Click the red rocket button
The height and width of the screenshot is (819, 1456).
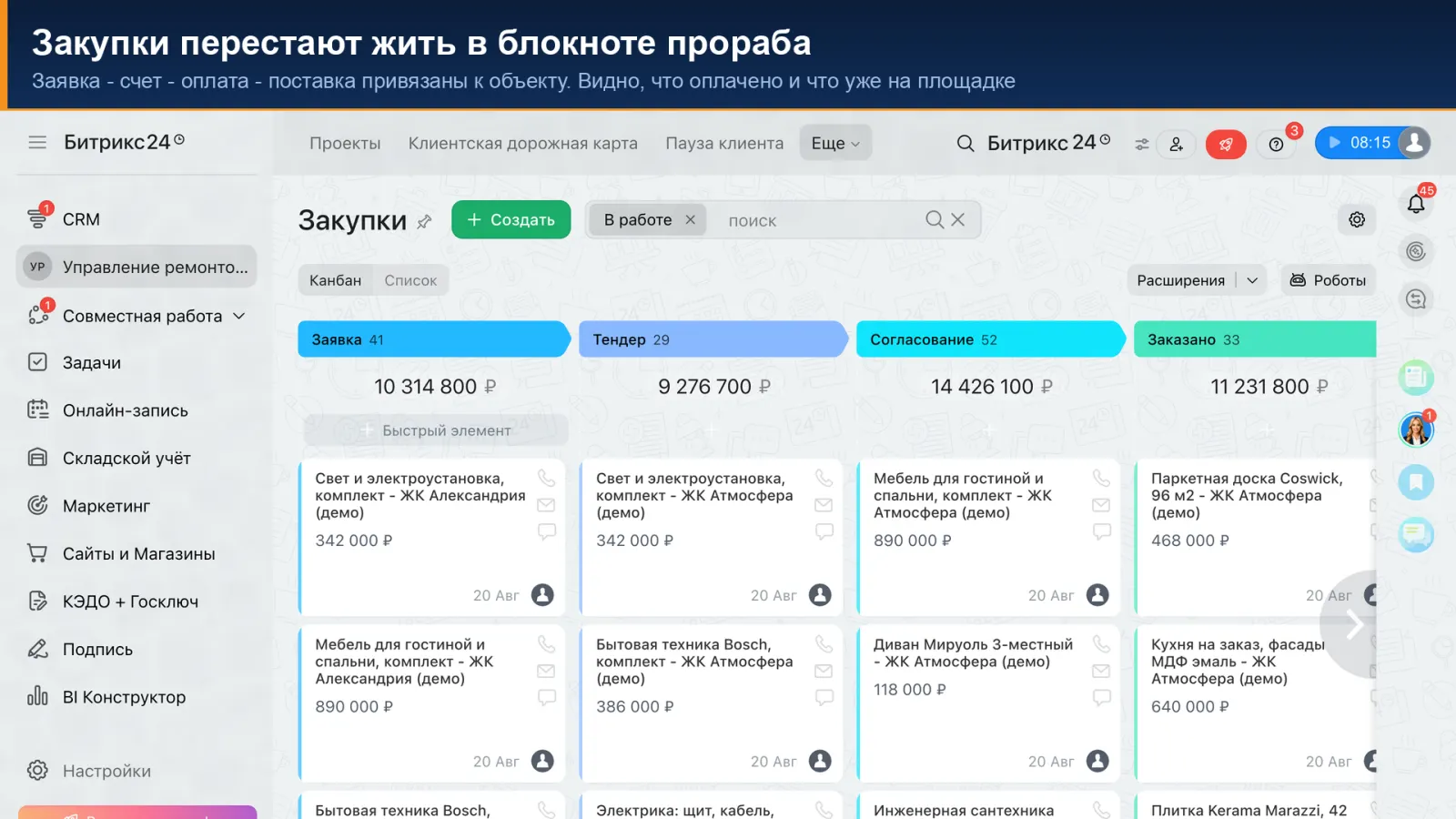(x=1226, y=144)
